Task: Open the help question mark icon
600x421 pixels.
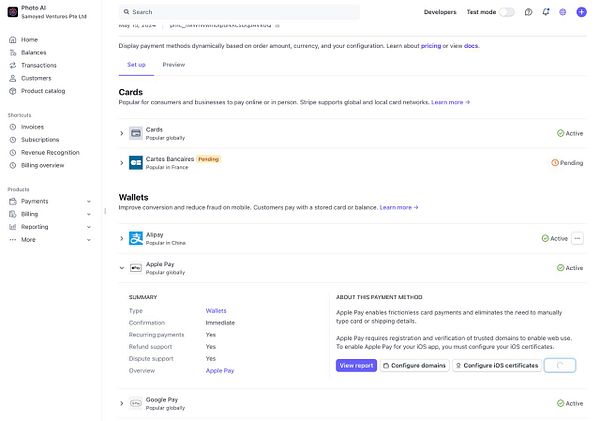Action: pyautogui.click(x=528, y=12)
